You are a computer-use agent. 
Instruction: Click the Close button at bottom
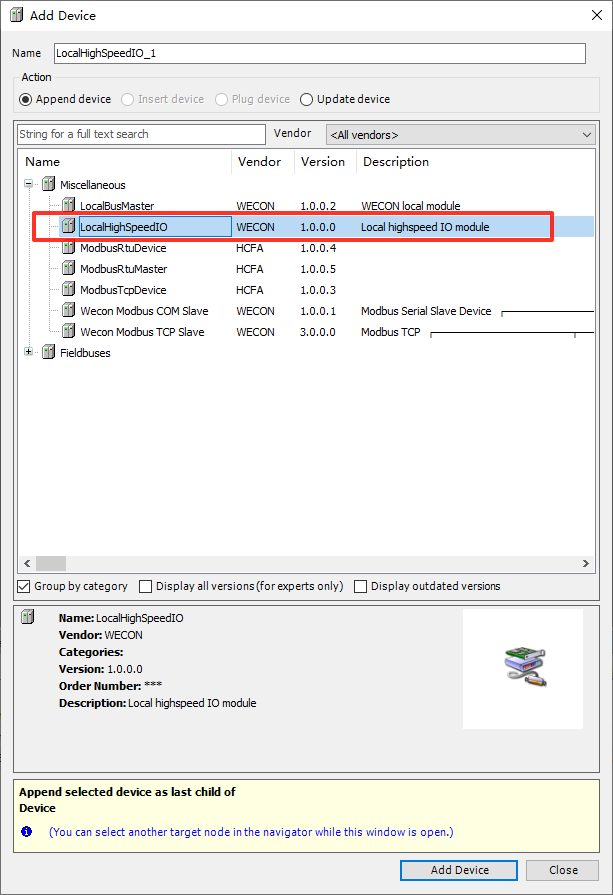(562, 870)
